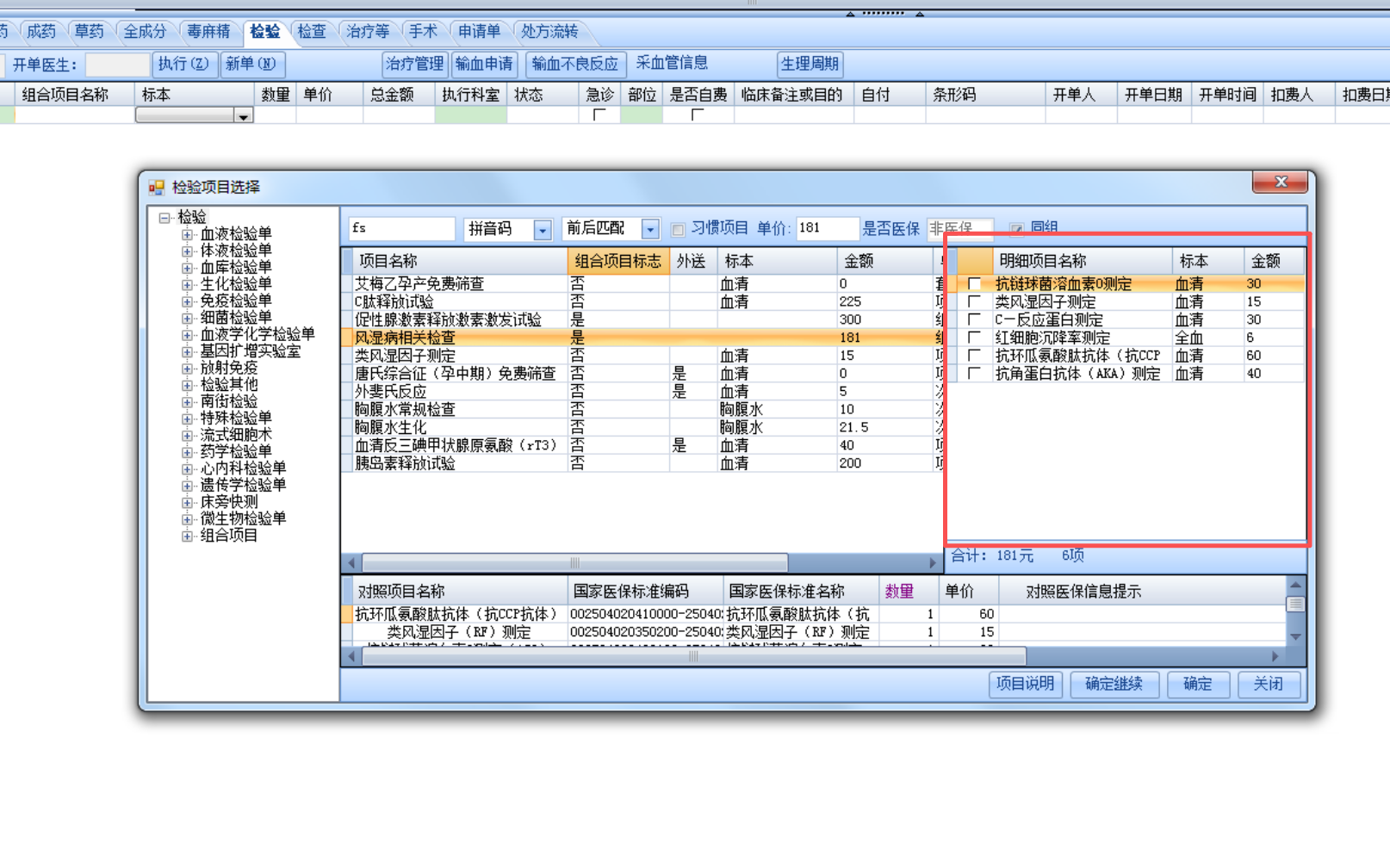
Task: Open the 处方流转 tab
Action: tap(549, 32)
